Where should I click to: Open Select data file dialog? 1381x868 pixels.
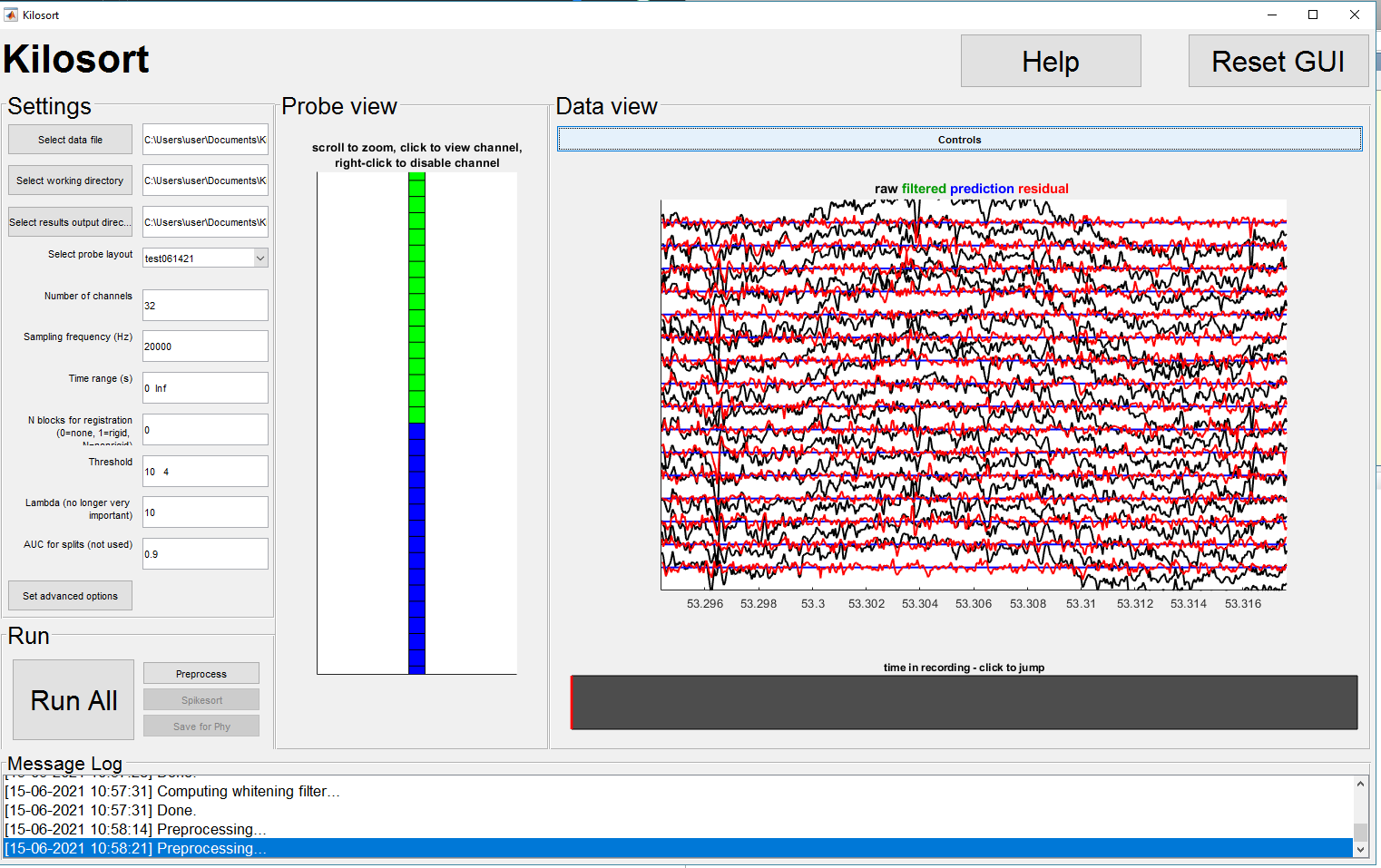(x=70, y=139)
